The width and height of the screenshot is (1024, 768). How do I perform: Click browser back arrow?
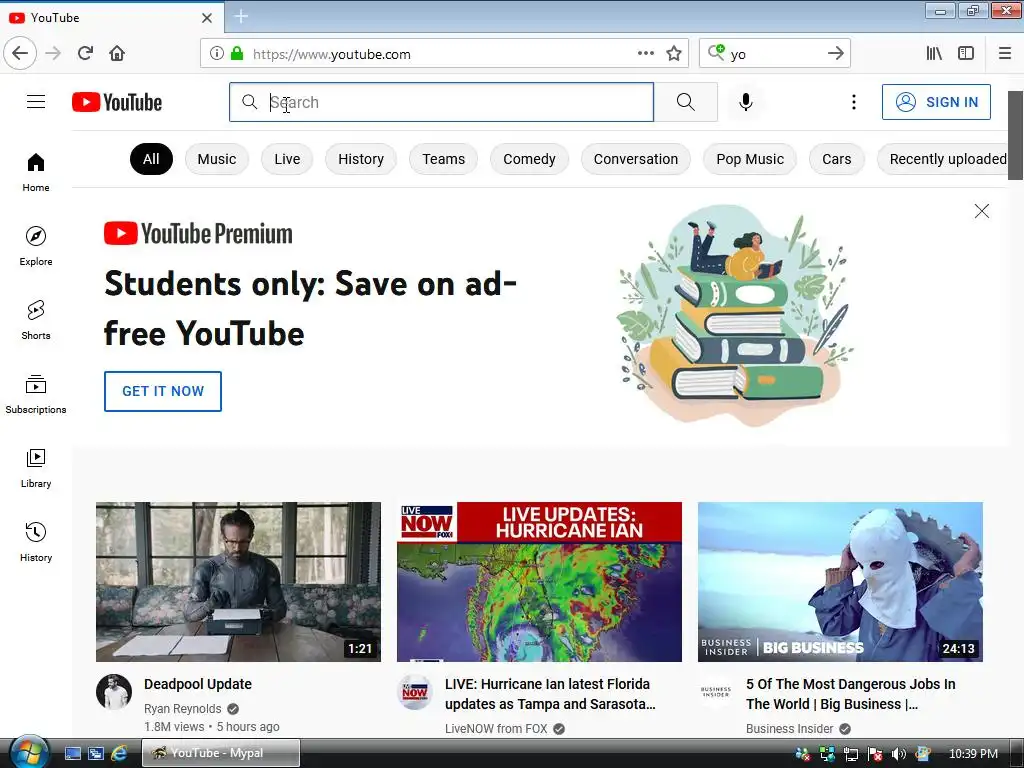20,54
